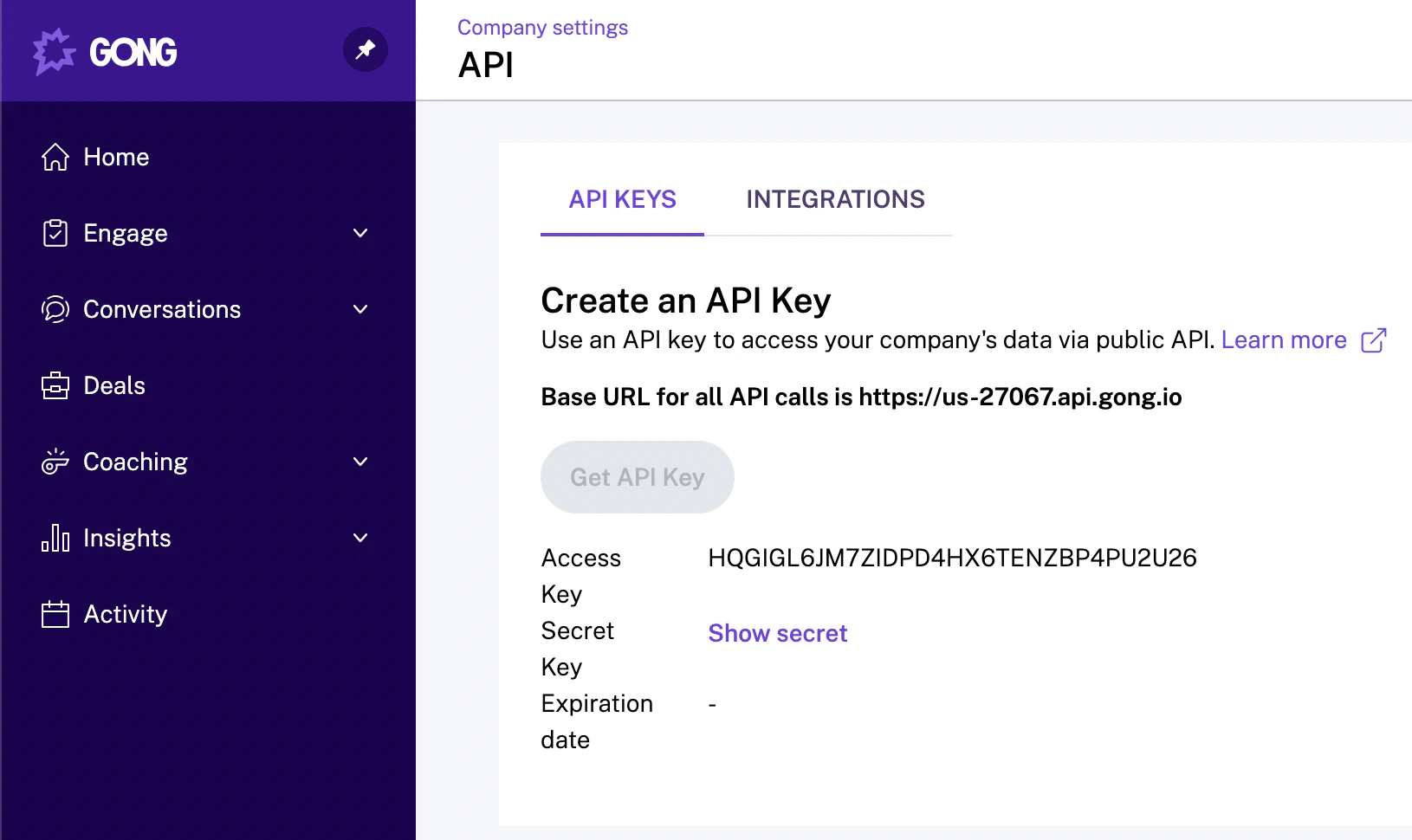Select the Coaching whistle icon

click(55, 462)
